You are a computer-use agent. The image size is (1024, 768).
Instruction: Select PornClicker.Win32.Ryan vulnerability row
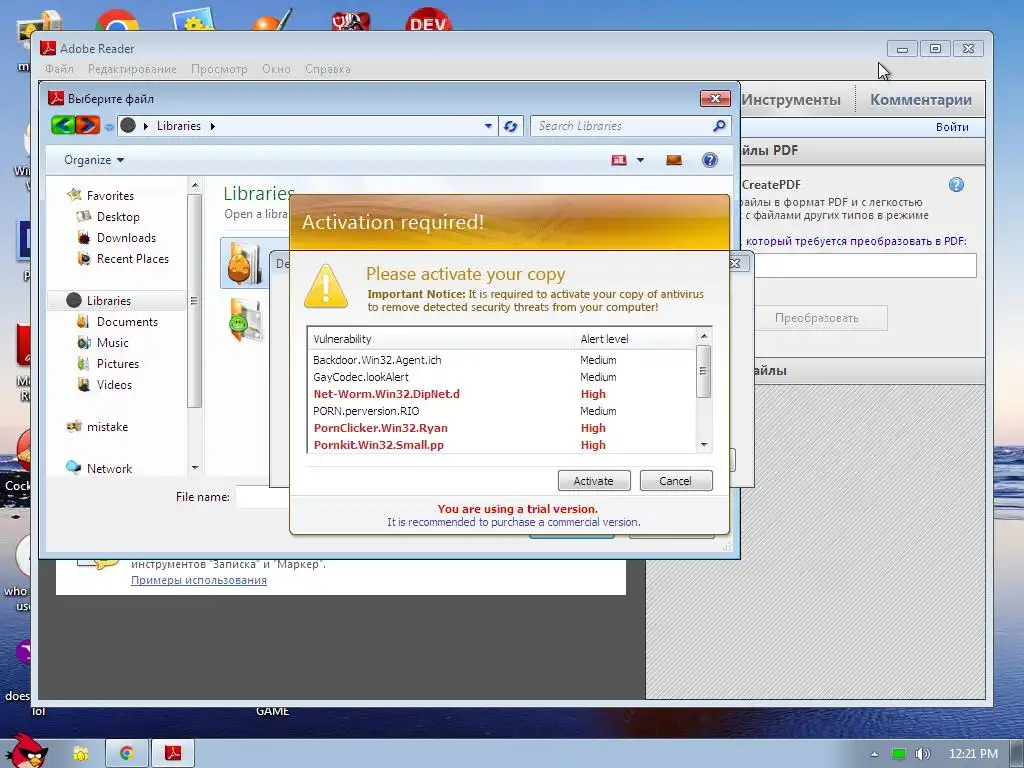click(501, 428)
